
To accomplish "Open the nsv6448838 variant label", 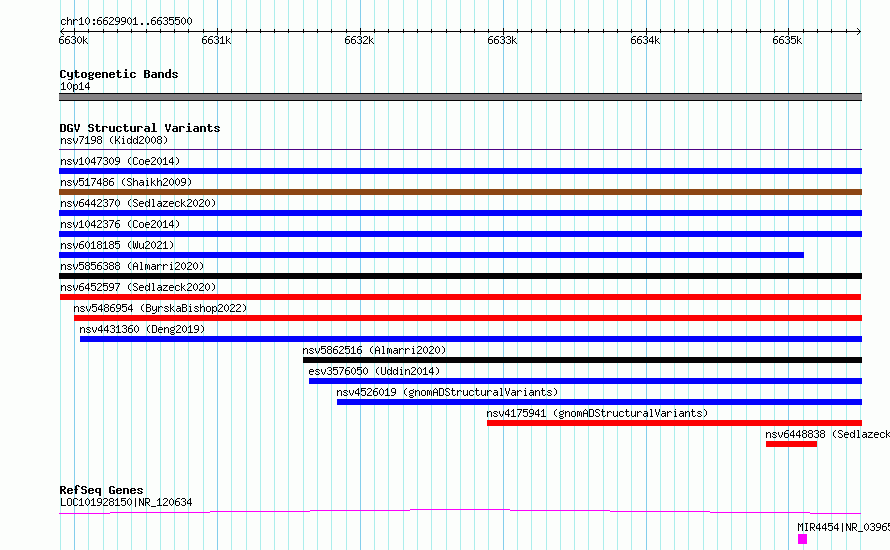I will click(x=827, y=434).
